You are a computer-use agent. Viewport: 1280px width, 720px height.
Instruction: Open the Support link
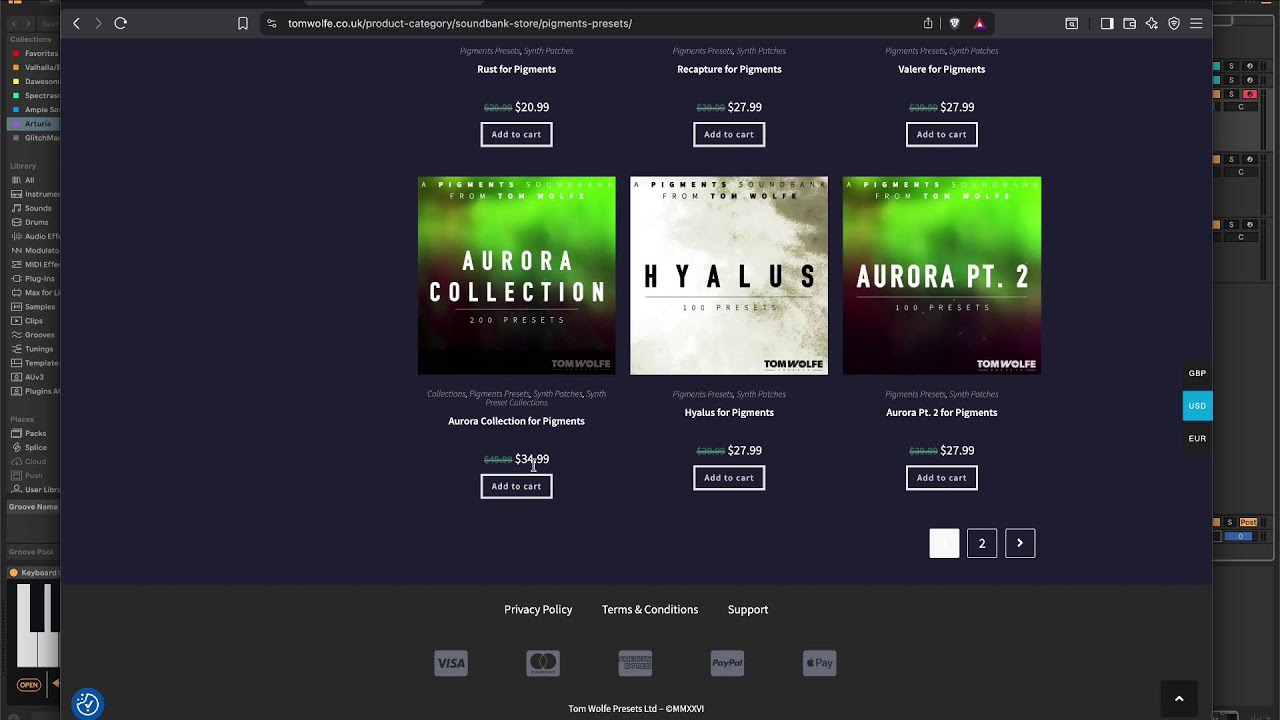(748, 609)
